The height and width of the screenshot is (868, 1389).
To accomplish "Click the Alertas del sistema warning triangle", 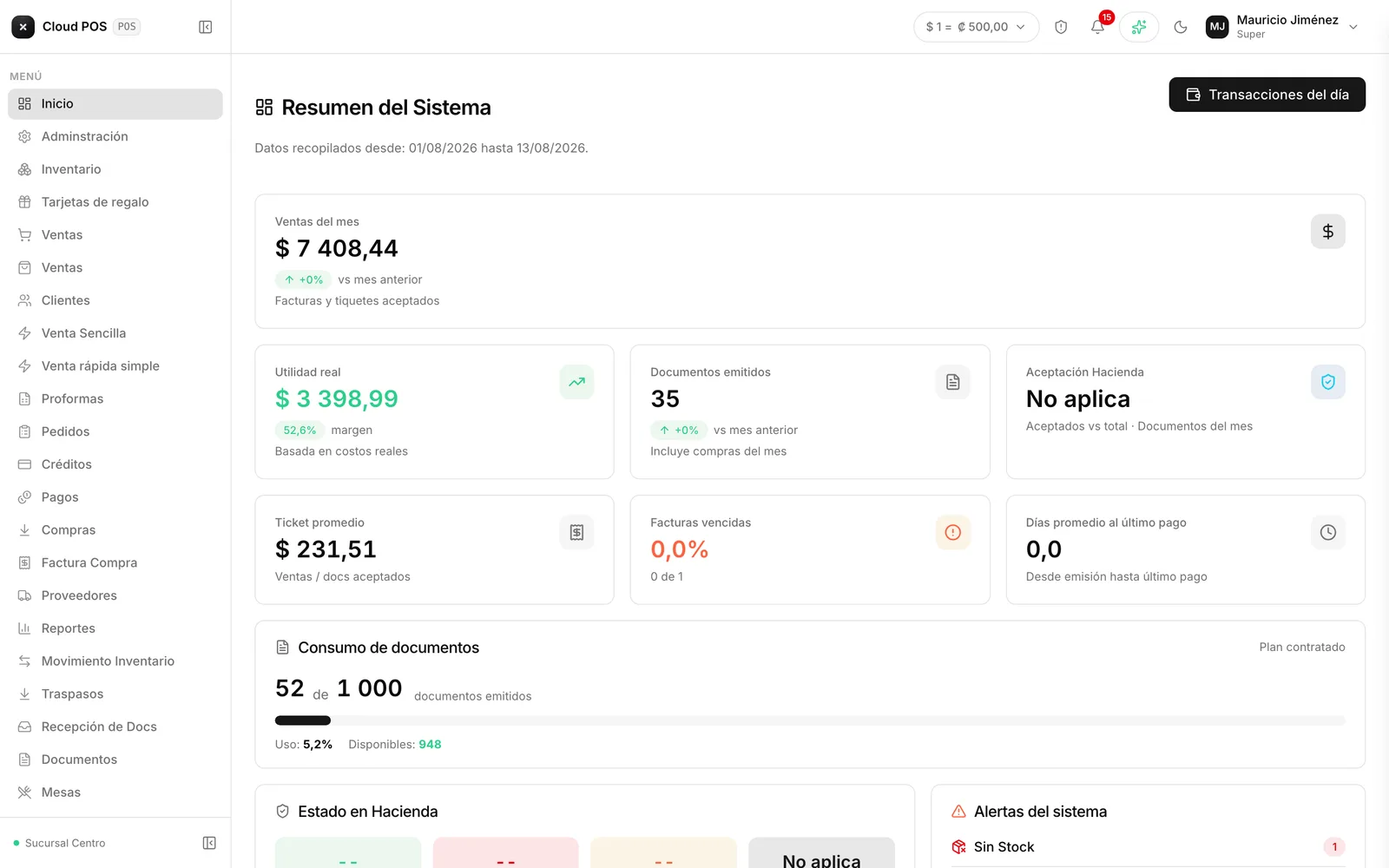I will [x=958, y=812].
